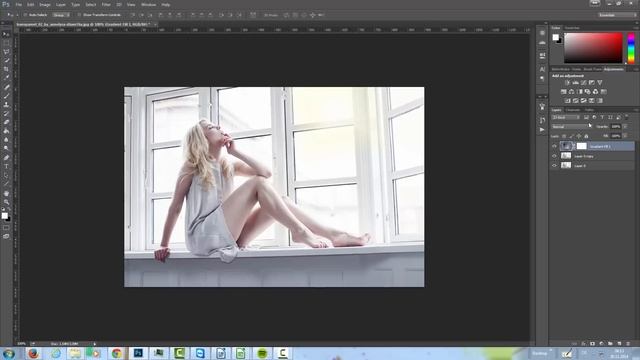Open the Color panel flyout menu

636,28
